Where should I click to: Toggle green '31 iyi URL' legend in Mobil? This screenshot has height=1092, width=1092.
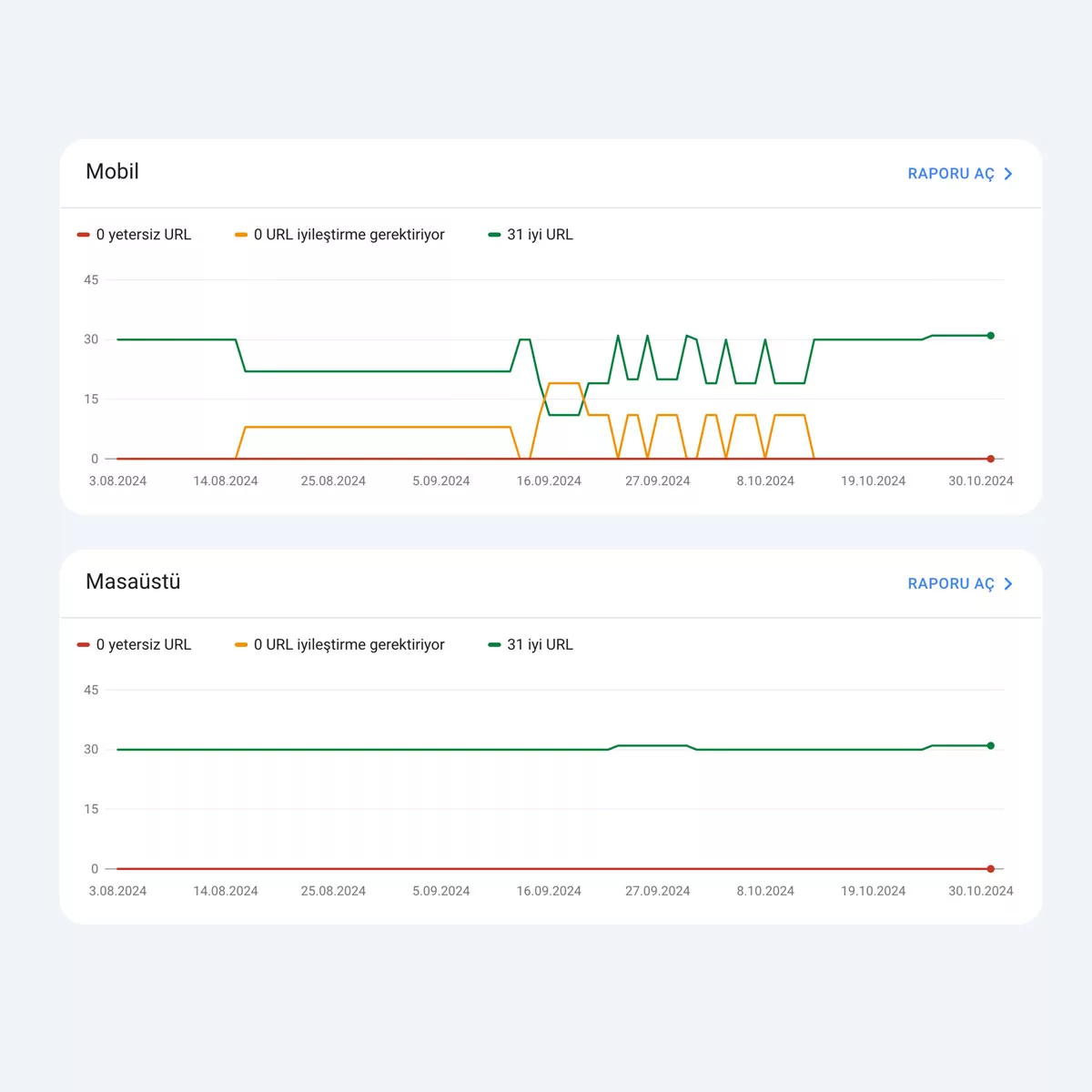click(531, 235)
